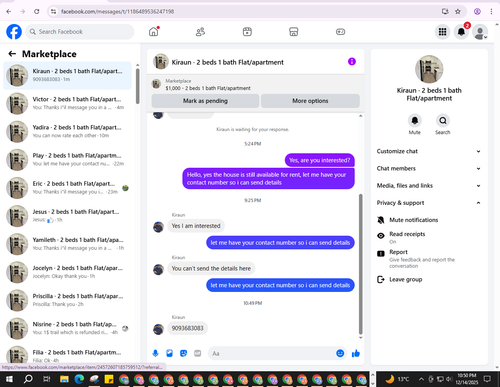Screen dimensions: 500x387
Task: Open the Friends icon in top navigation
Action: point(200,32)
